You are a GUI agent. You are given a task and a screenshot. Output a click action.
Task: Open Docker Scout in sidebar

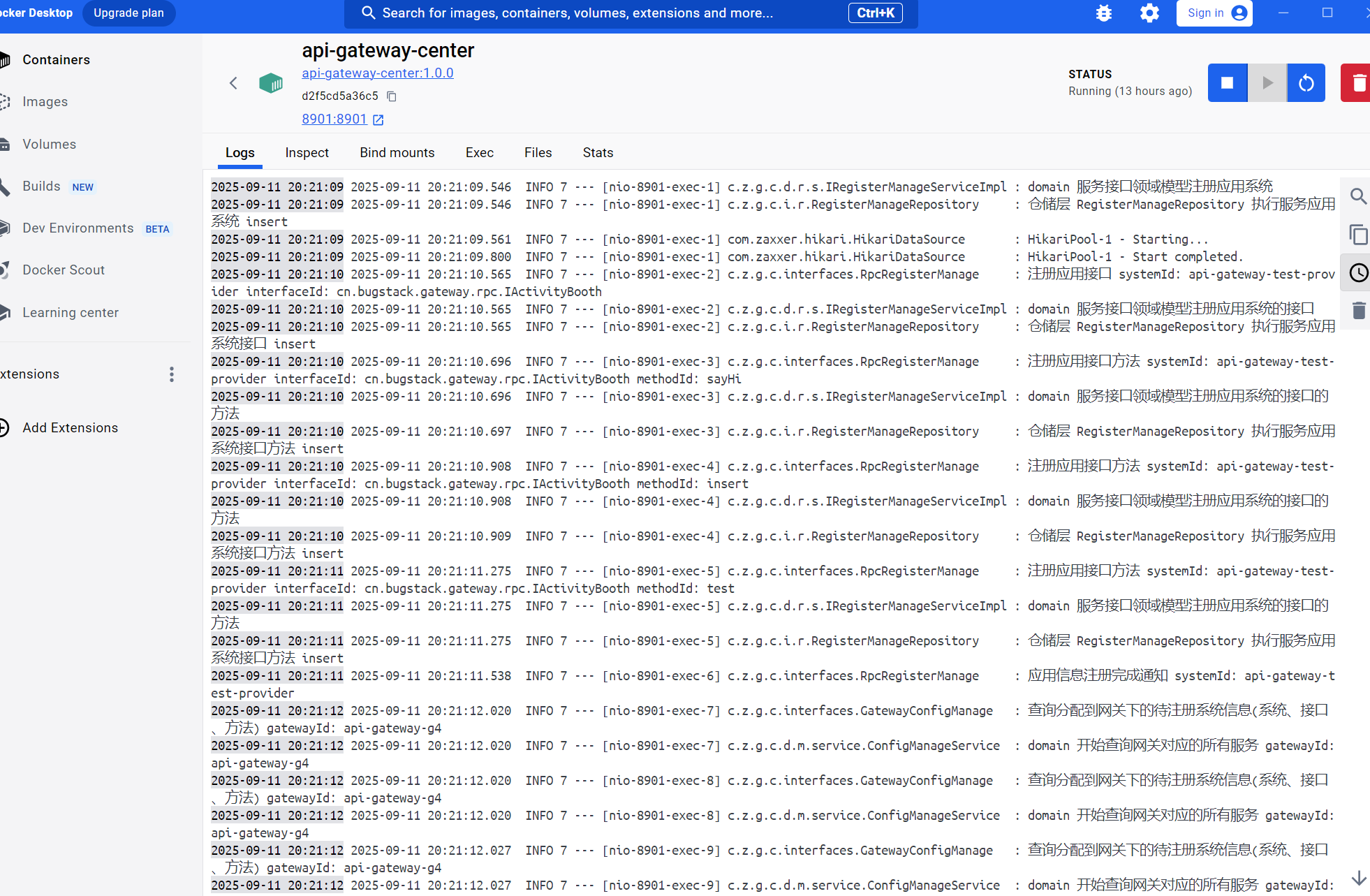(63, 270)
